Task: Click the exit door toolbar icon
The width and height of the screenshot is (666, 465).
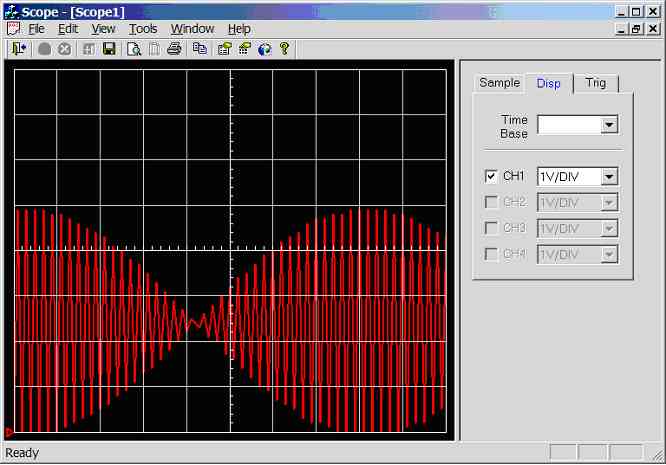Action: (x=18, y=48)
